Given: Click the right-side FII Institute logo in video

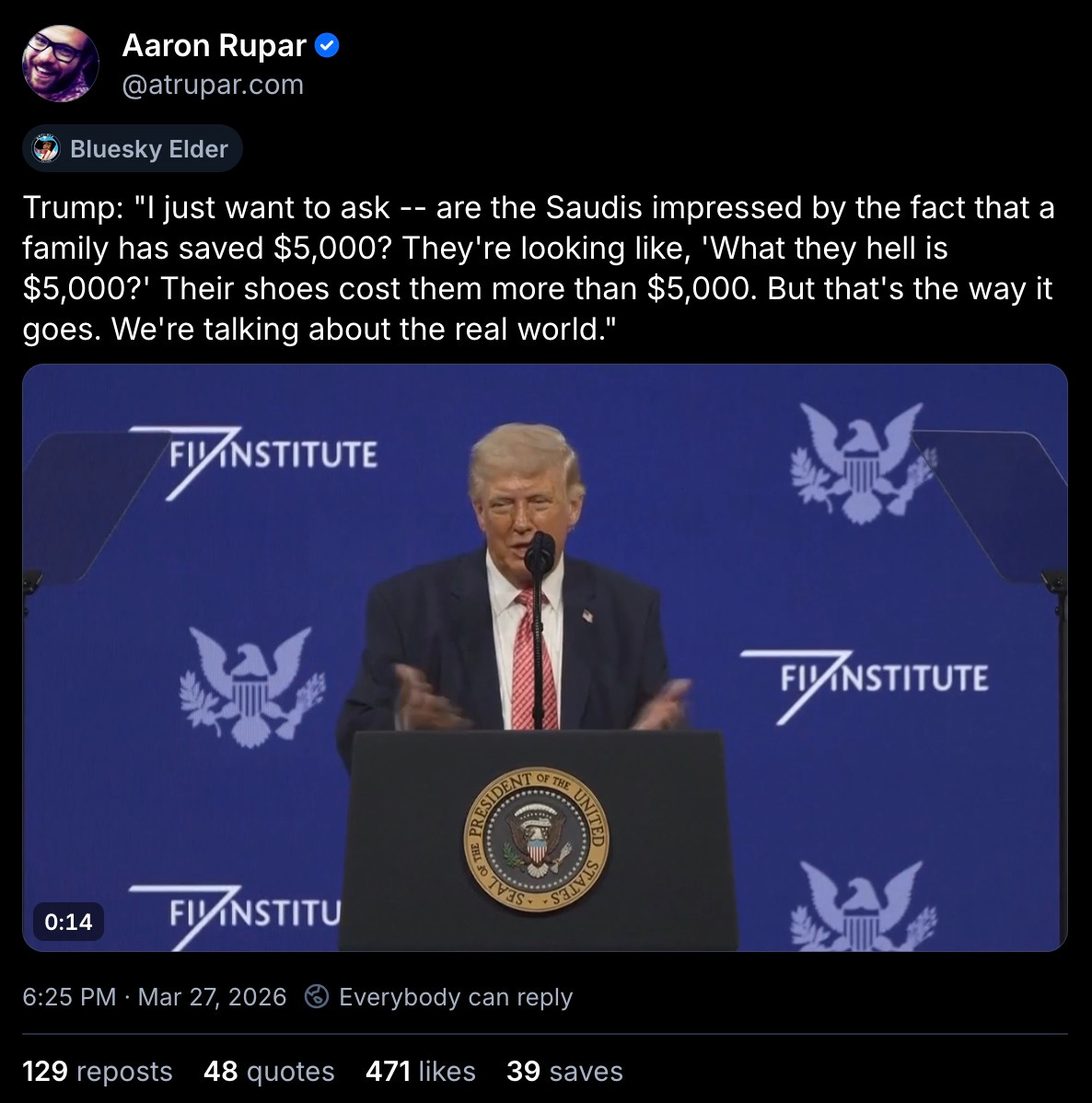Looking at the screenshot, I should point(864,684).
